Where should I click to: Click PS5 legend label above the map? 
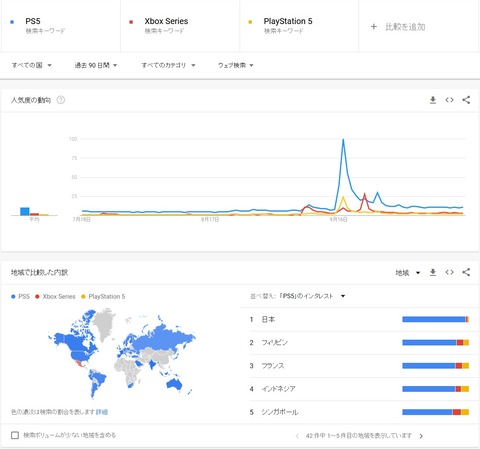21,296
